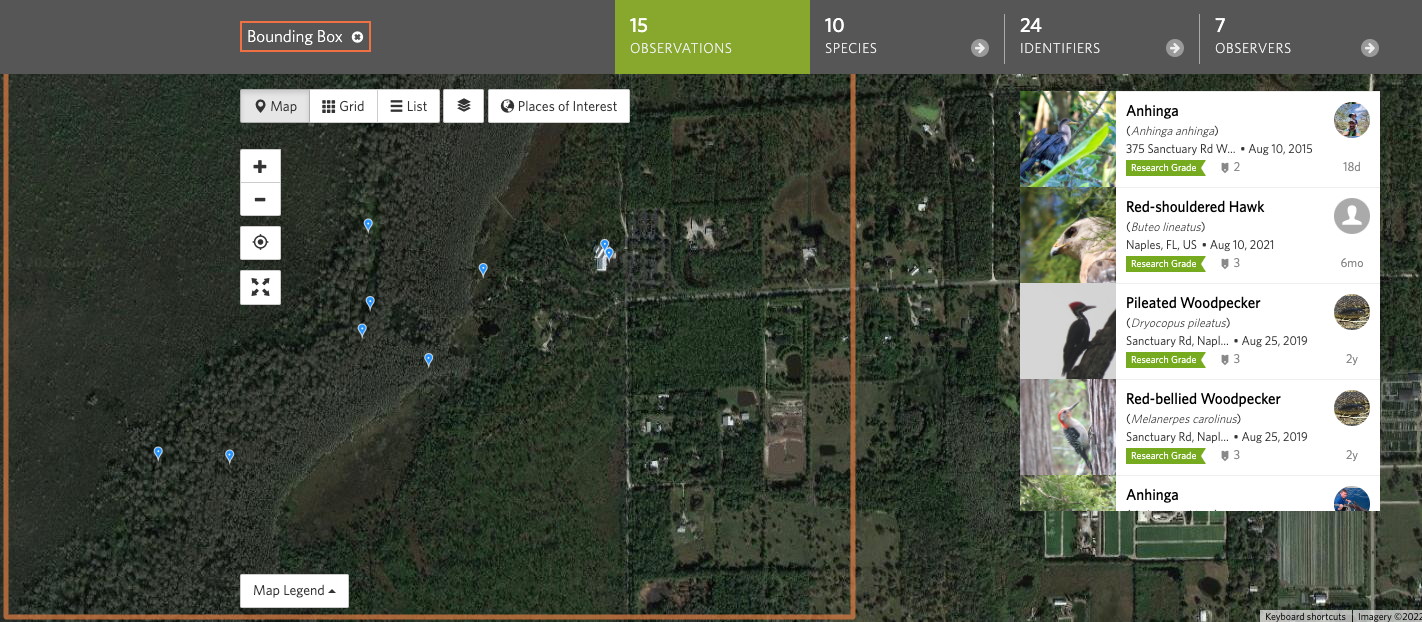Open Keyboard shortcuts for the map
This screenshot has height=622, width=1422.
pyautogui.click(x=1305, y=616)
